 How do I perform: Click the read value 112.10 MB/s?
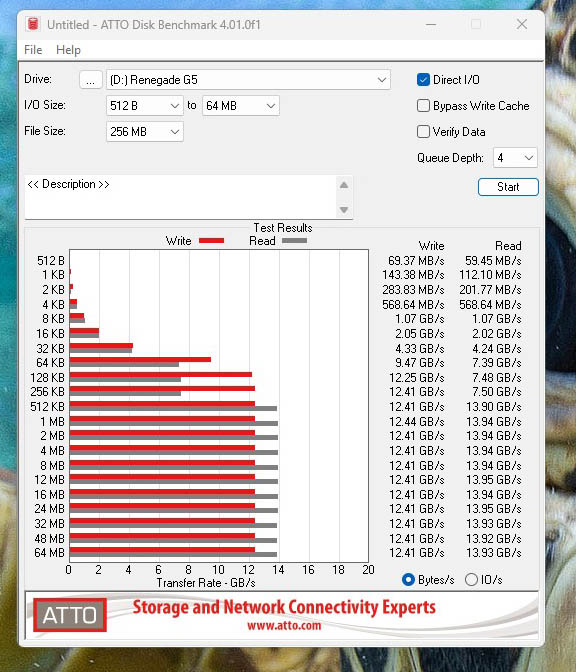pos(490,275)
